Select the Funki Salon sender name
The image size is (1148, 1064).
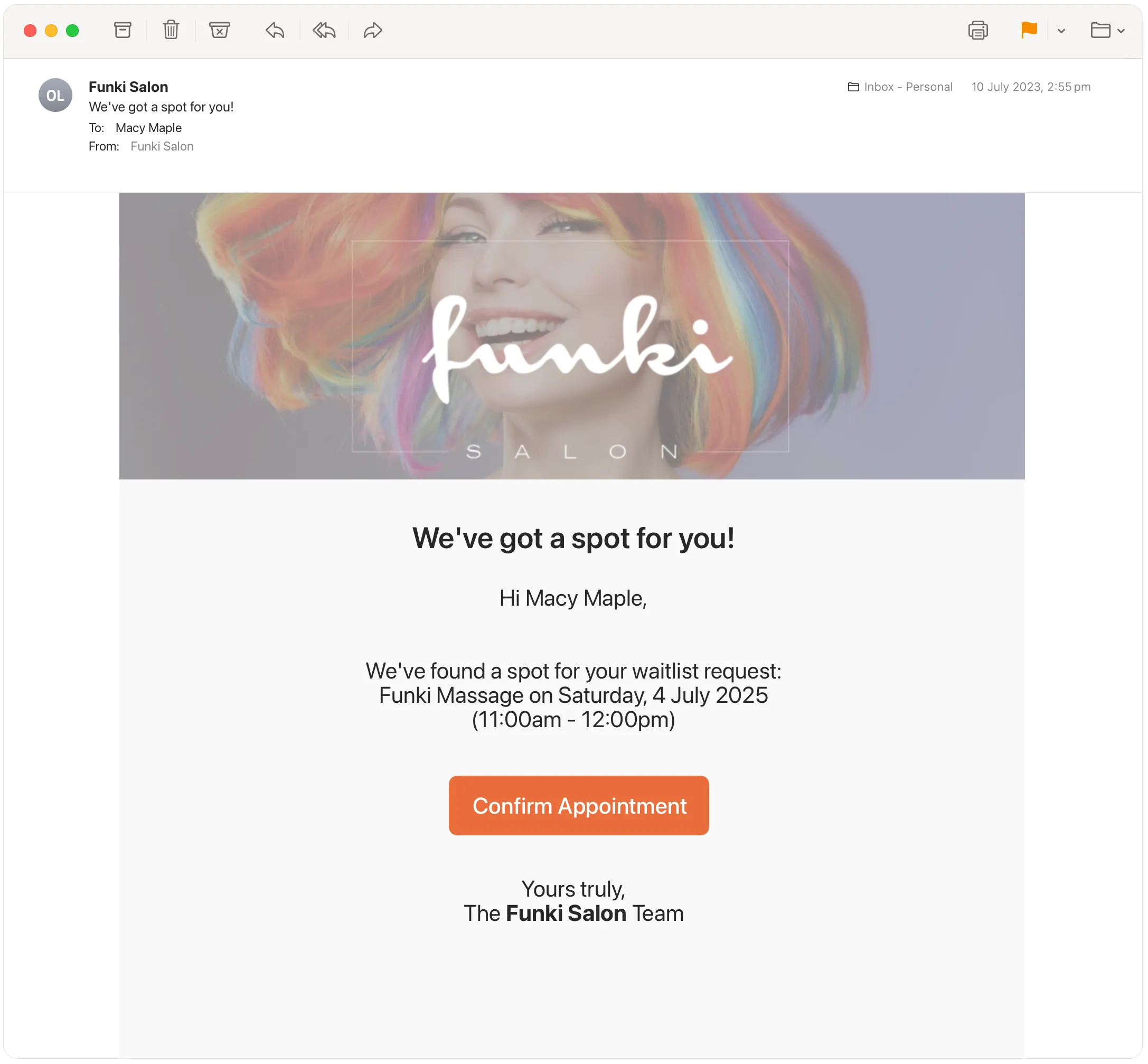click(x=128, y=87)
